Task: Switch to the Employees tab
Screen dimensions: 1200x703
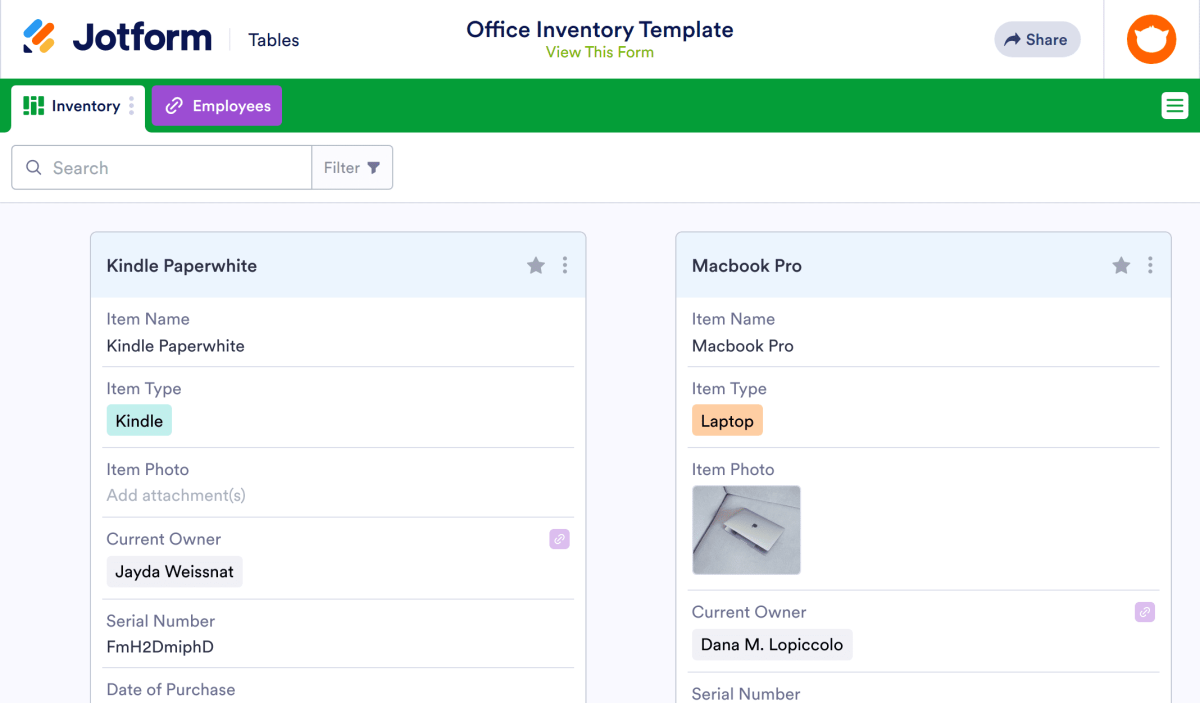Action: coord(216,105)
